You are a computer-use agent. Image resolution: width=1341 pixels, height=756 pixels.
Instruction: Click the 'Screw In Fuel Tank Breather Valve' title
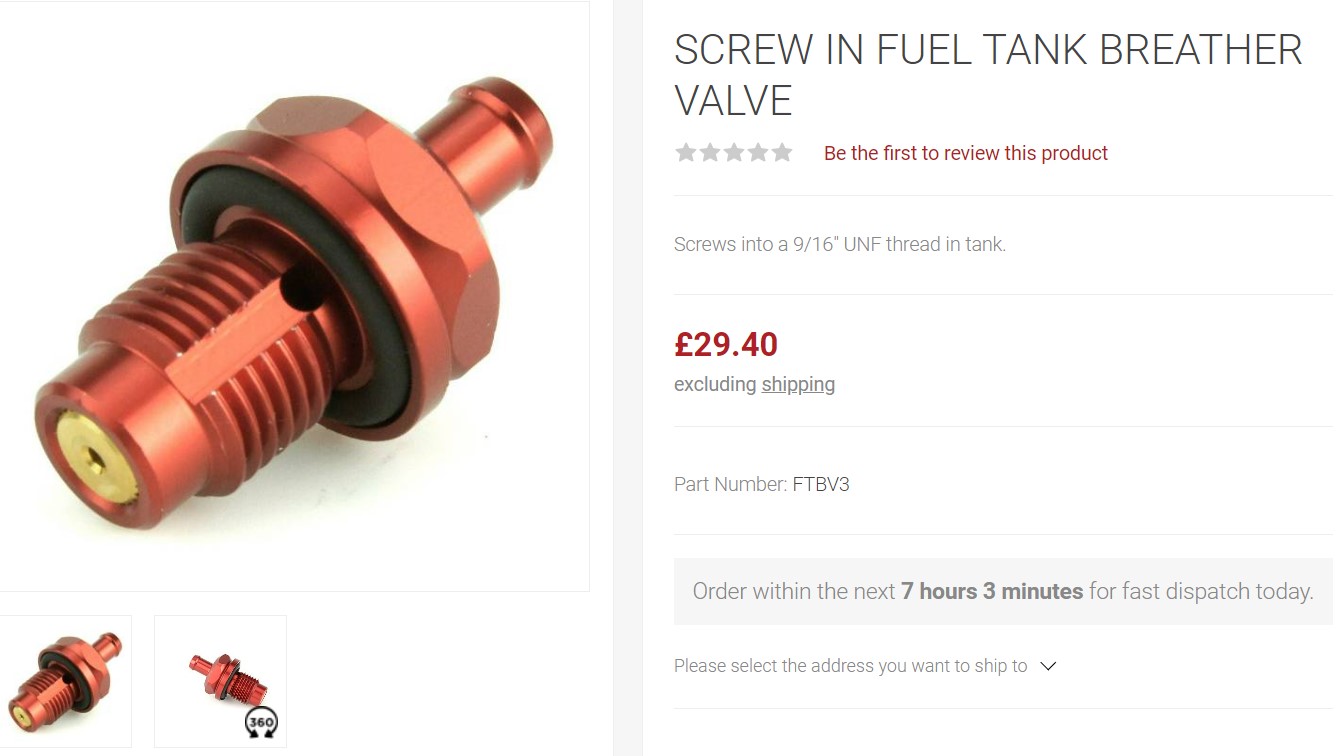click(988, 75)
